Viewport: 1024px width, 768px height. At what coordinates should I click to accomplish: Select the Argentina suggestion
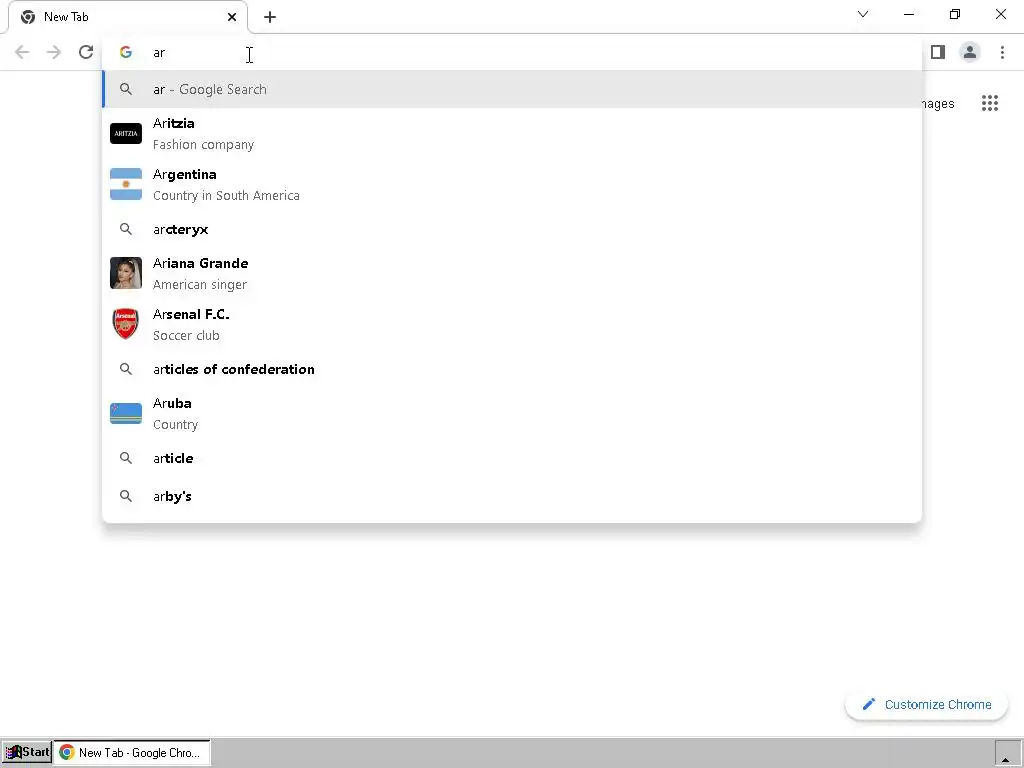512,184
